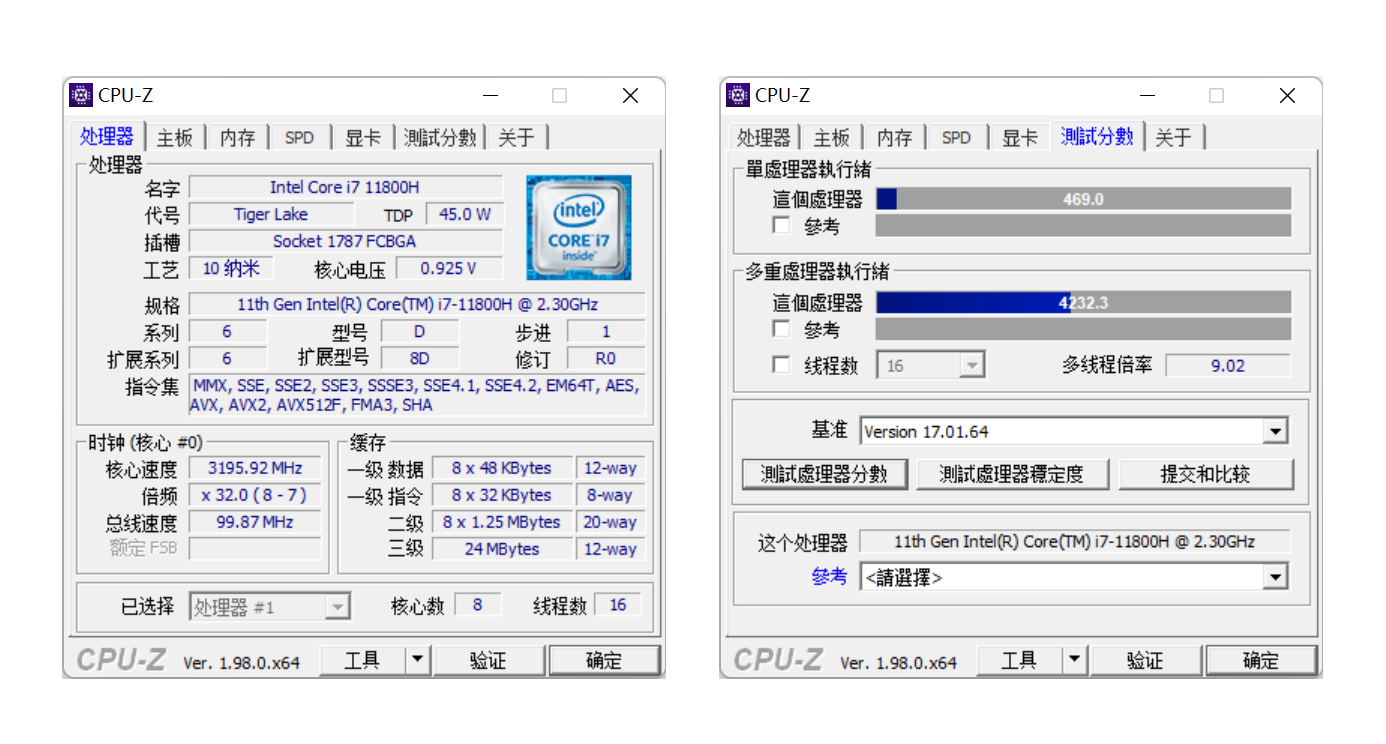1386x744 pixels.
Task: Click the 核心电压 0.925 V value
Action: coord(449,268)
